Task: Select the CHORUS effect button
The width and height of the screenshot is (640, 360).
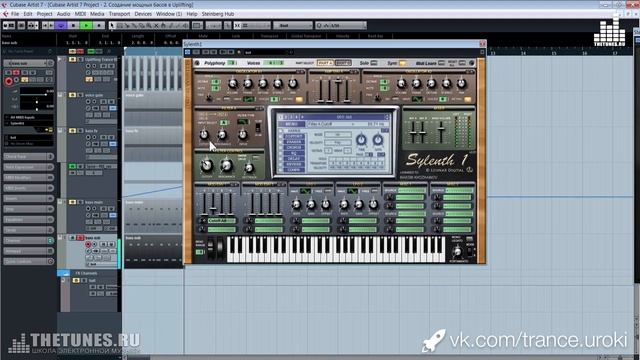Action: pyautogui.click(x=294, y=147)
